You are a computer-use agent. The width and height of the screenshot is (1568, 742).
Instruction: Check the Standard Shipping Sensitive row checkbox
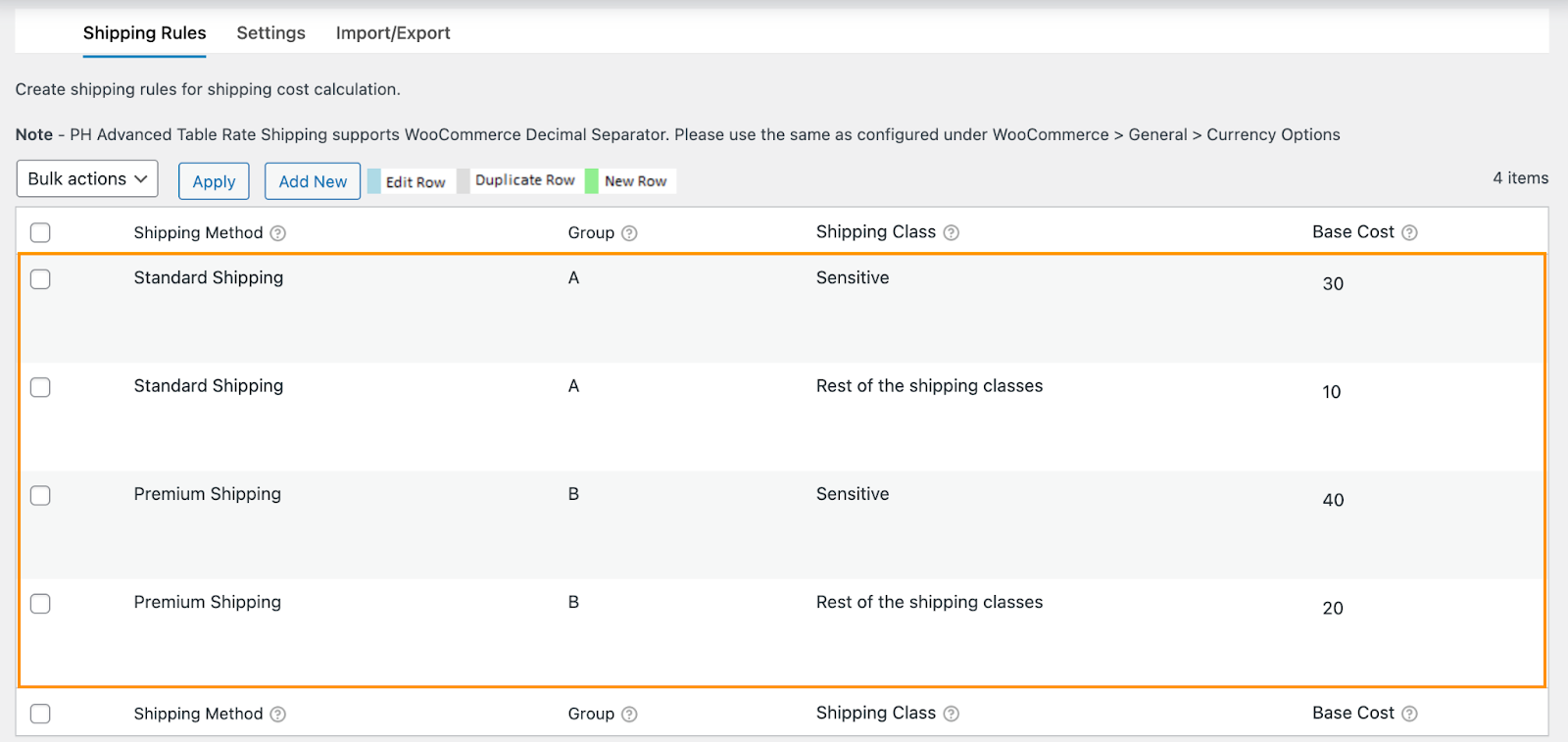coord(40,279)
